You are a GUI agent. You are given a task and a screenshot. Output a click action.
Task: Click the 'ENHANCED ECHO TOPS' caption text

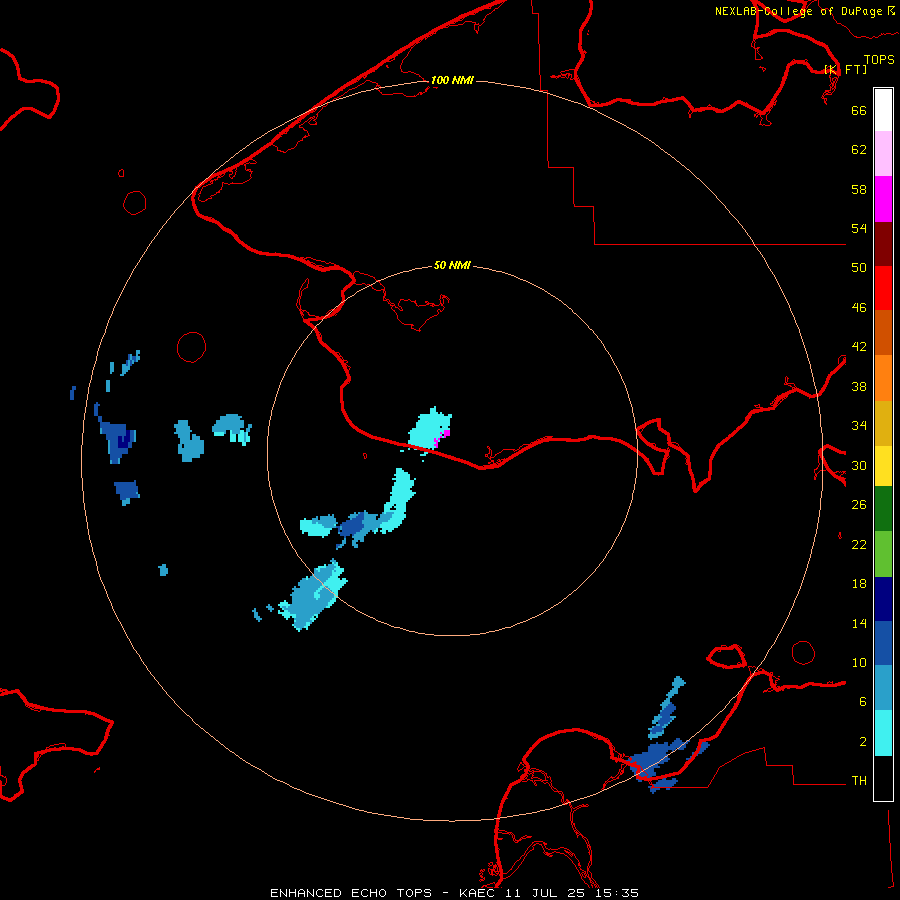coord(351,893)
